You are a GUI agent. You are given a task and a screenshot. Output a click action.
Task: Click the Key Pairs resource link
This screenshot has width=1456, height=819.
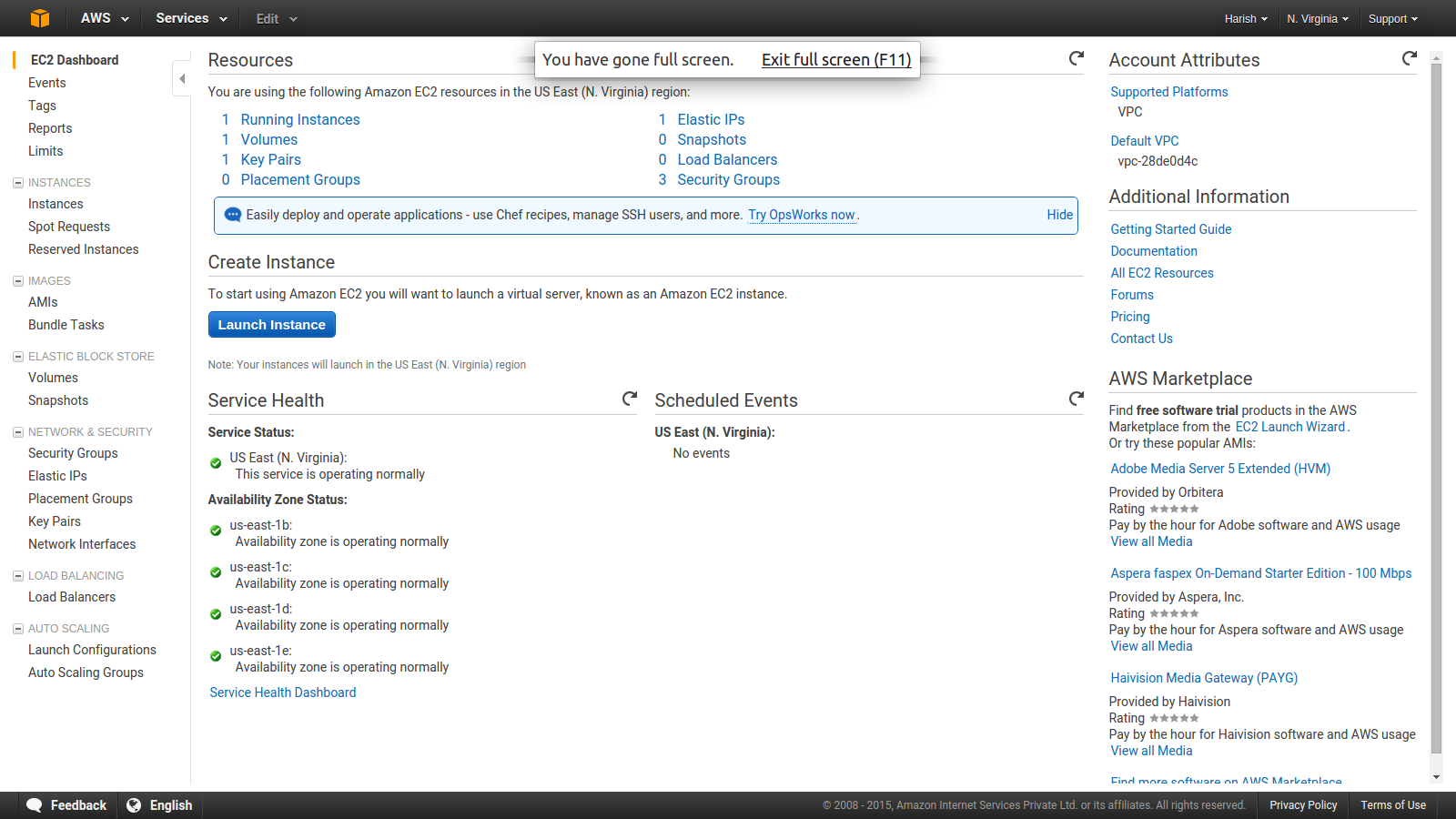pyautogui.click(x=270, y=159)
